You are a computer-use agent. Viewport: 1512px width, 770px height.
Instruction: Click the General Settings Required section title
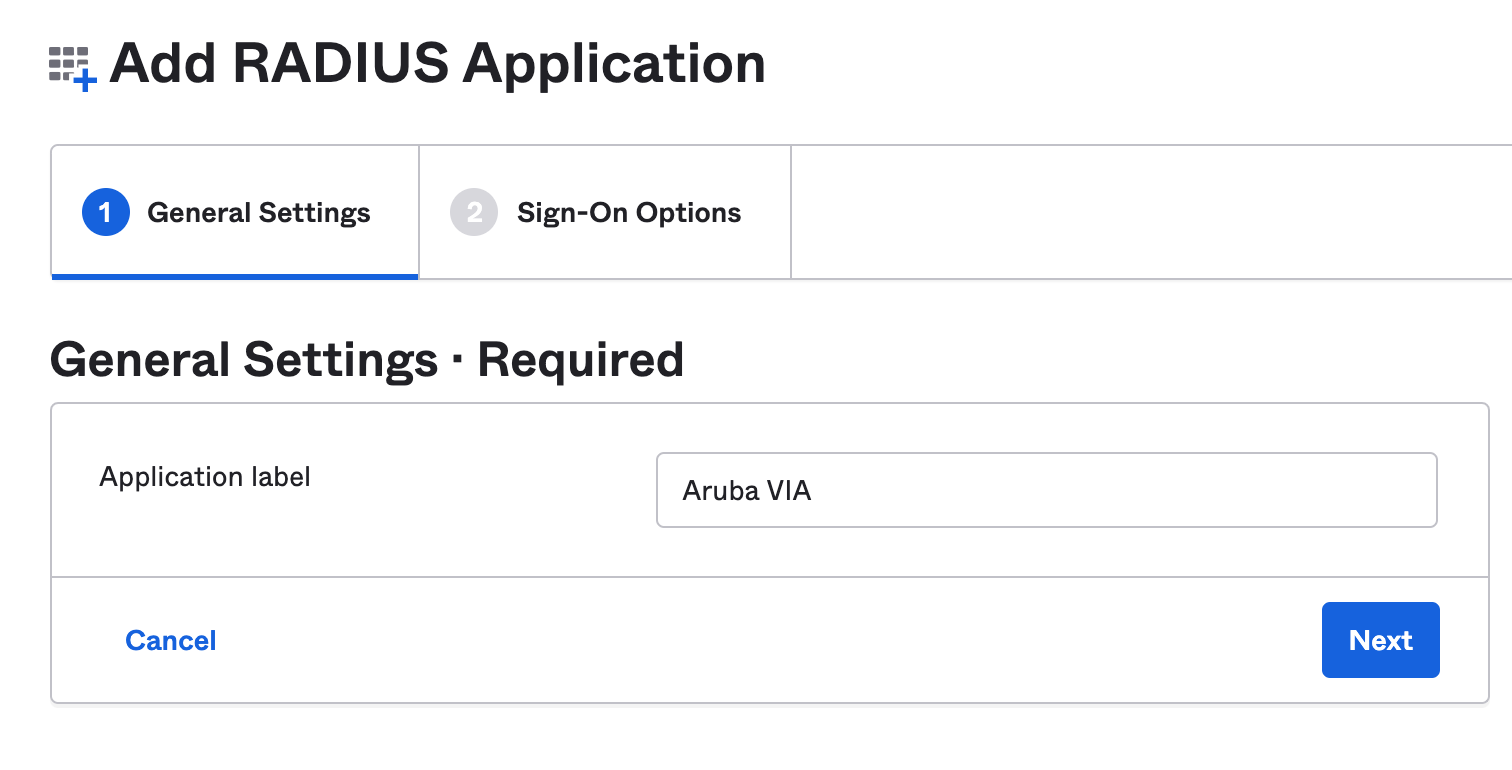click(366, 359)
